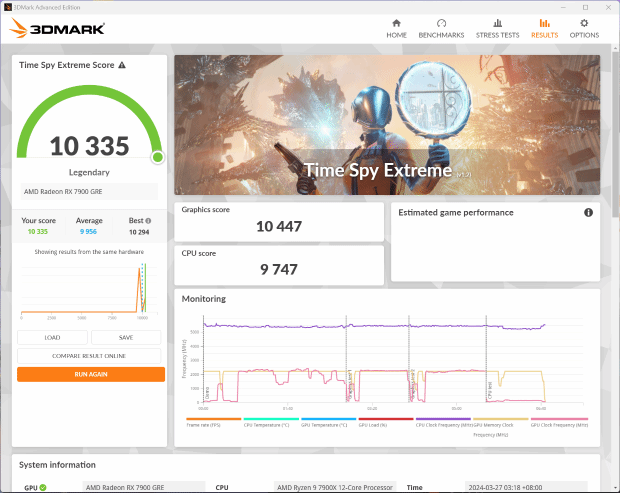Image resolution: width=620 pixels, height=493 pixels.
Task: Click the time value 2024-03-27 03:18
Action: point(505,487)
